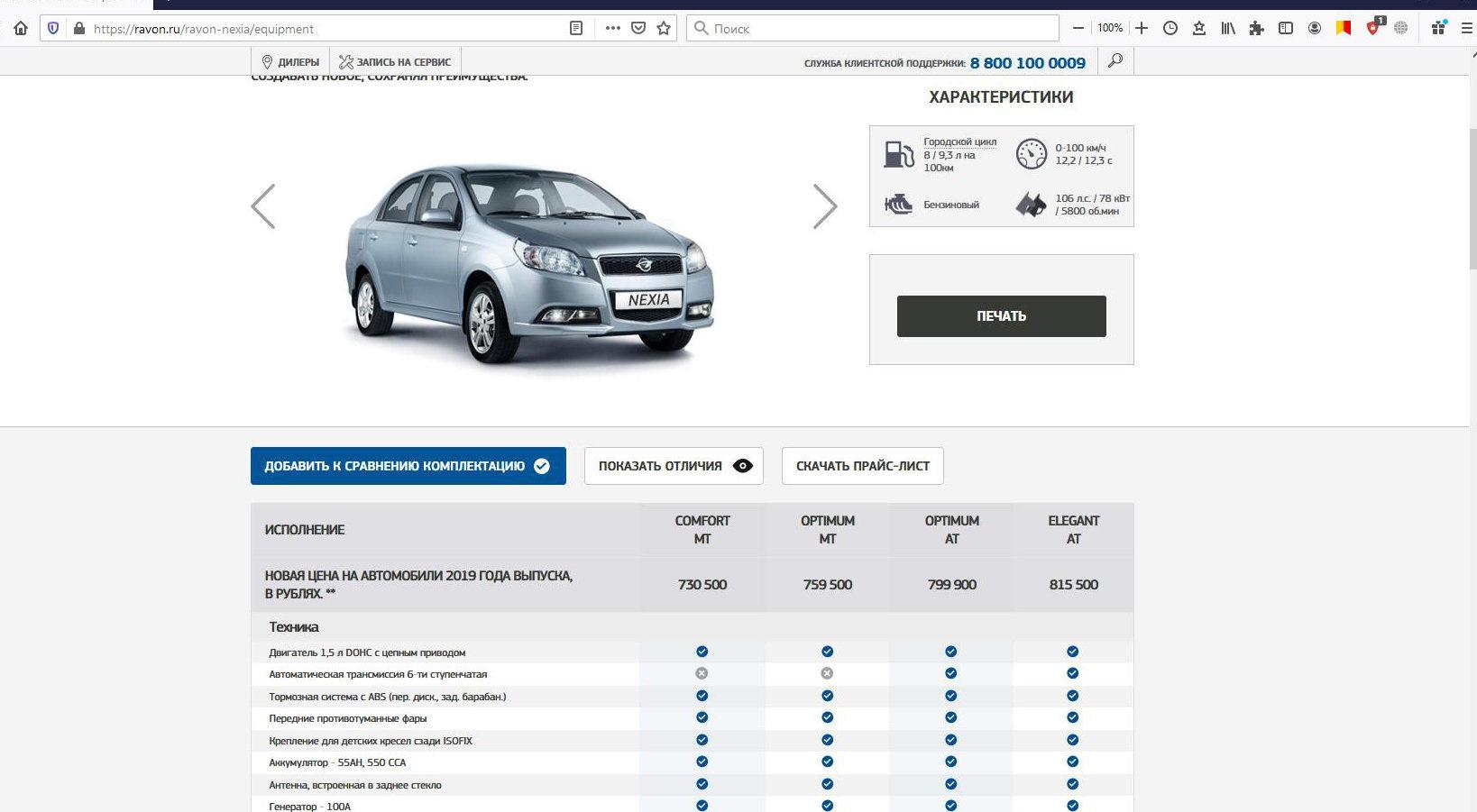Click the Firefox home icon

(20, 28)
